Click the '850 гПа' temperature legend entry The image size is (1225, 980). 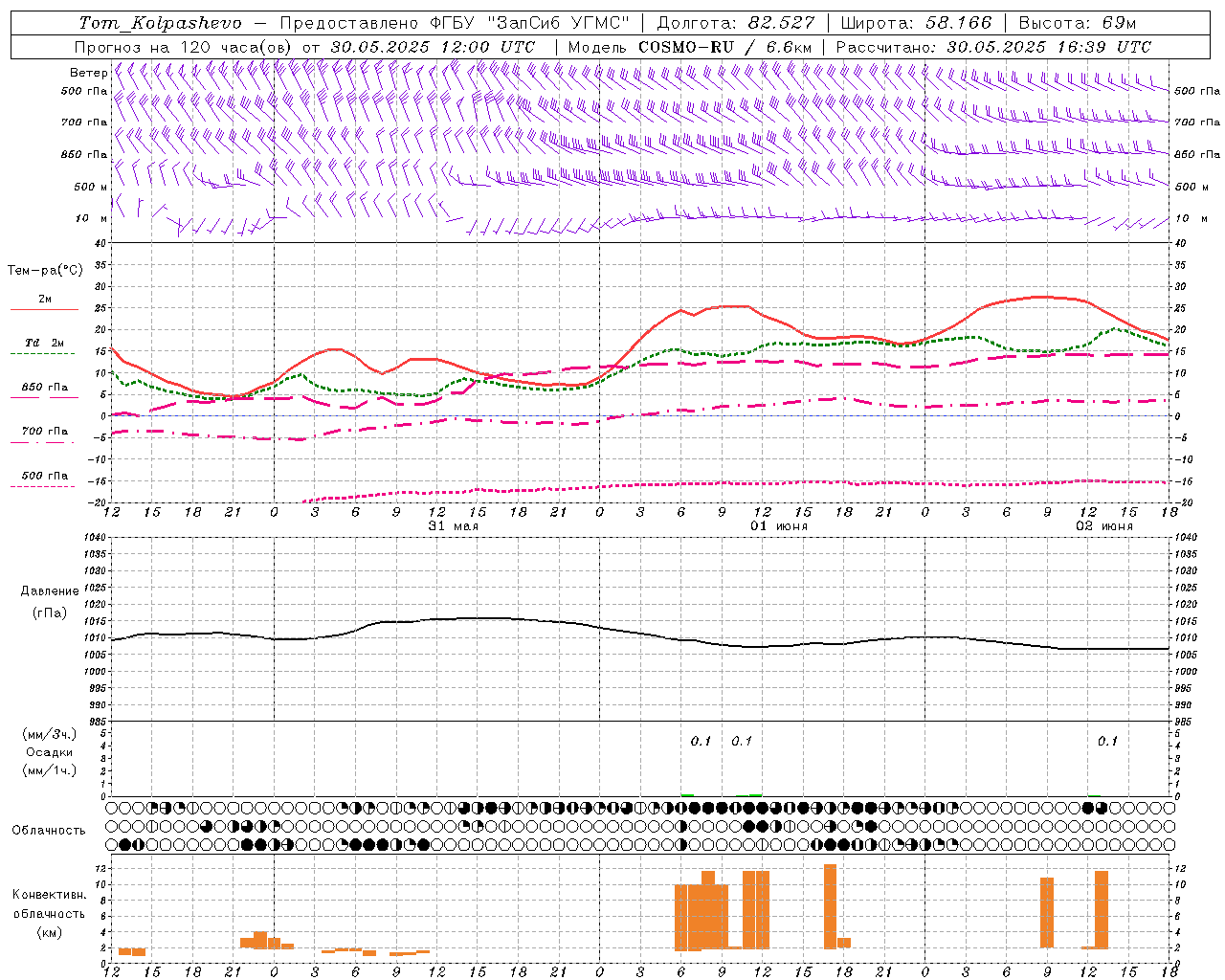pos(44,388)
